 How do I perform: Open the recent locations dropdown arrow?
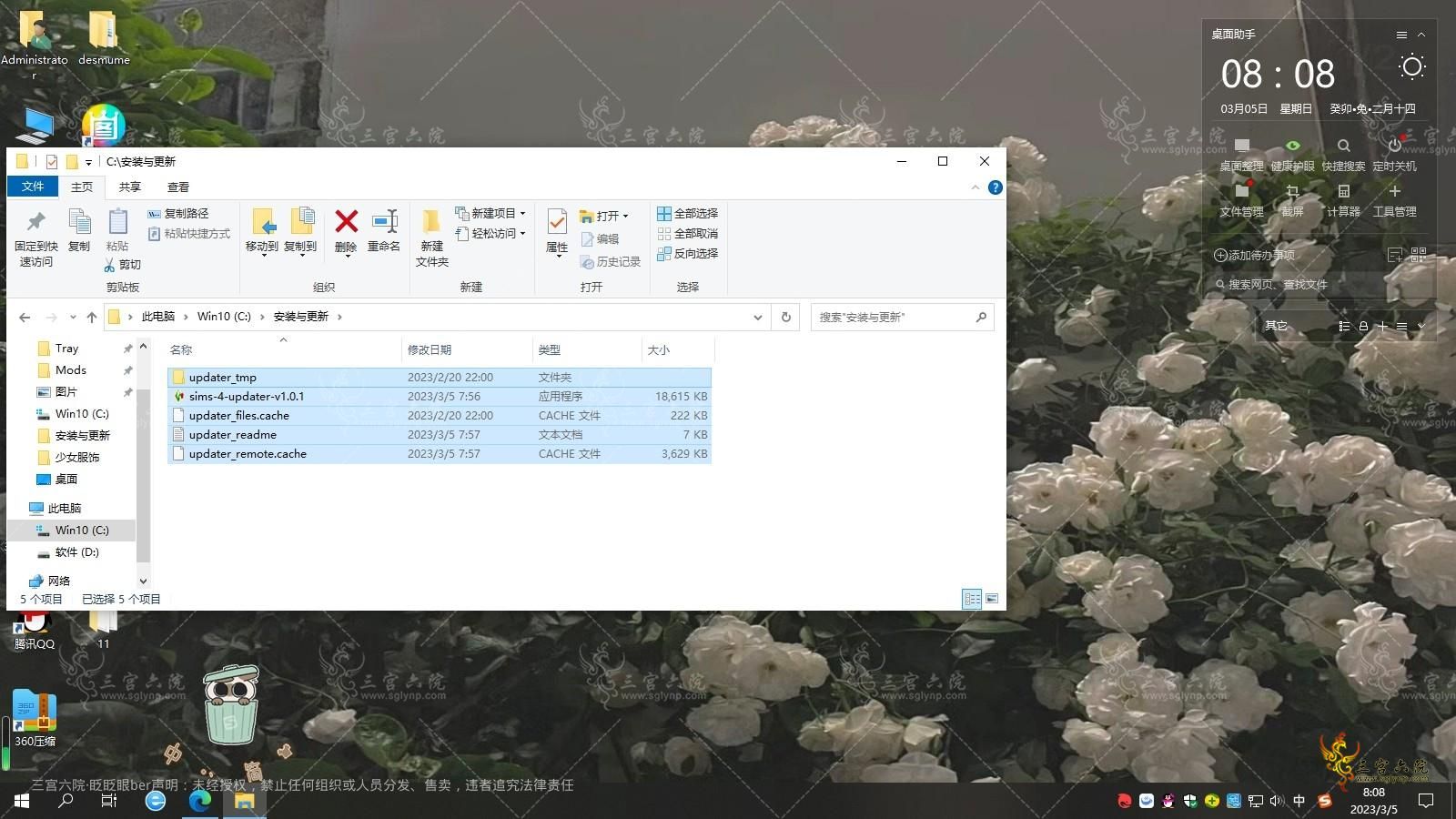[x=73, y=317]
